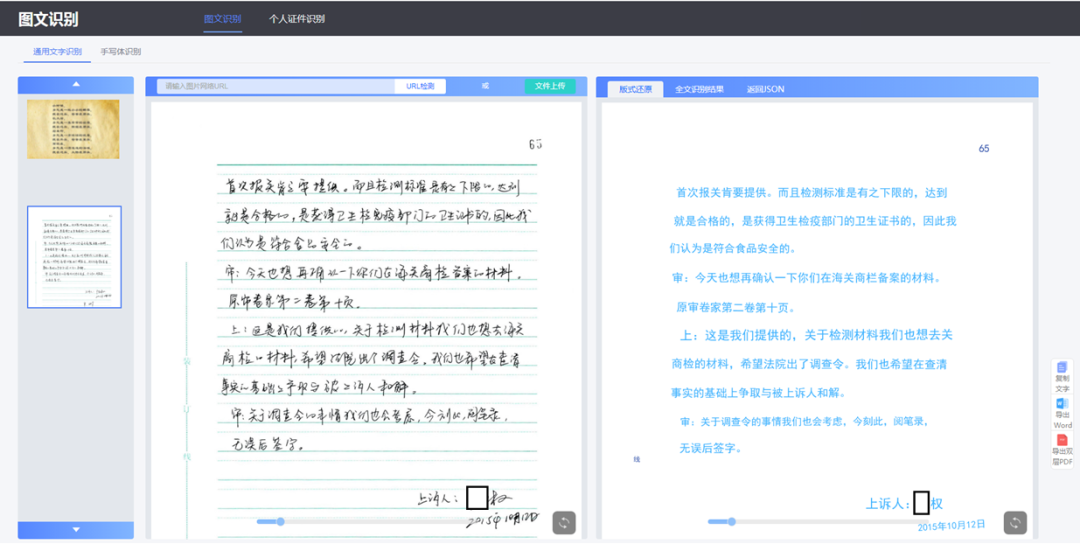Click the URL检测 button

click(420, 86)
